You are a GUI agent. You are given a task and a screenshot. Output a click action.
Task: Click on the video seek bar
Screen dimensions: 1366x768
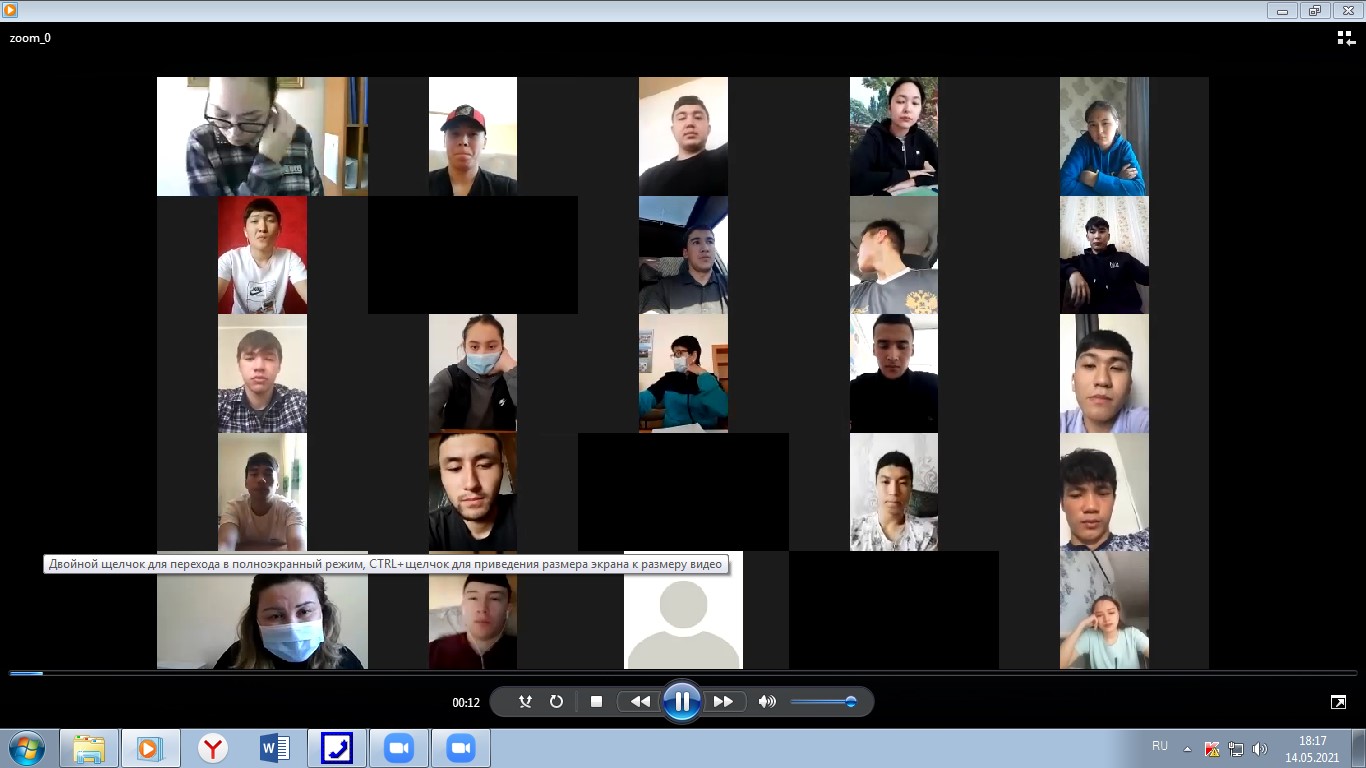(683, 674)
